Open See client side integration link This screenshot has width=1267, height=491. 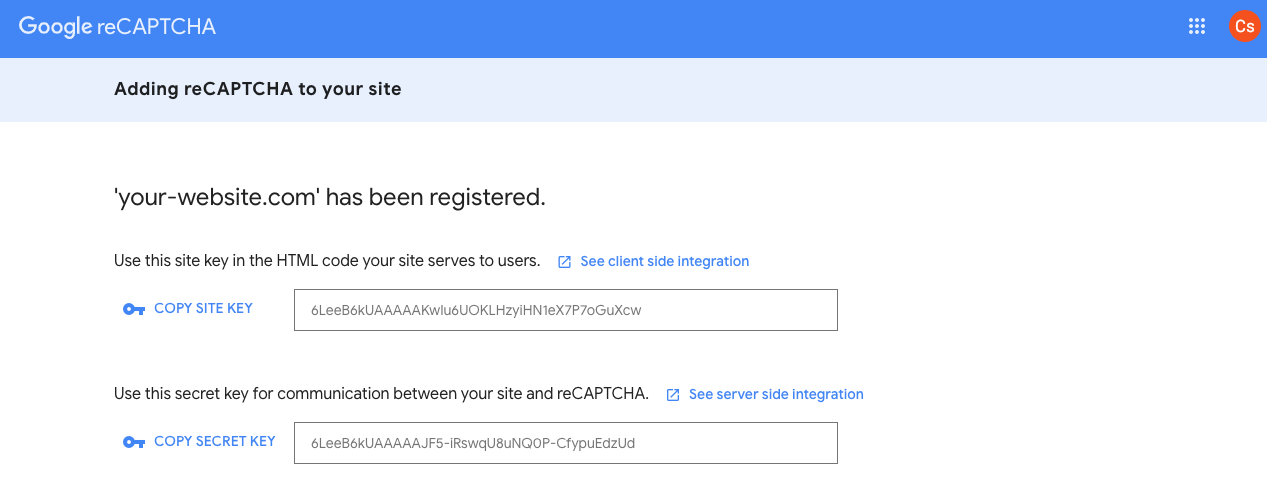click(665, 261)
